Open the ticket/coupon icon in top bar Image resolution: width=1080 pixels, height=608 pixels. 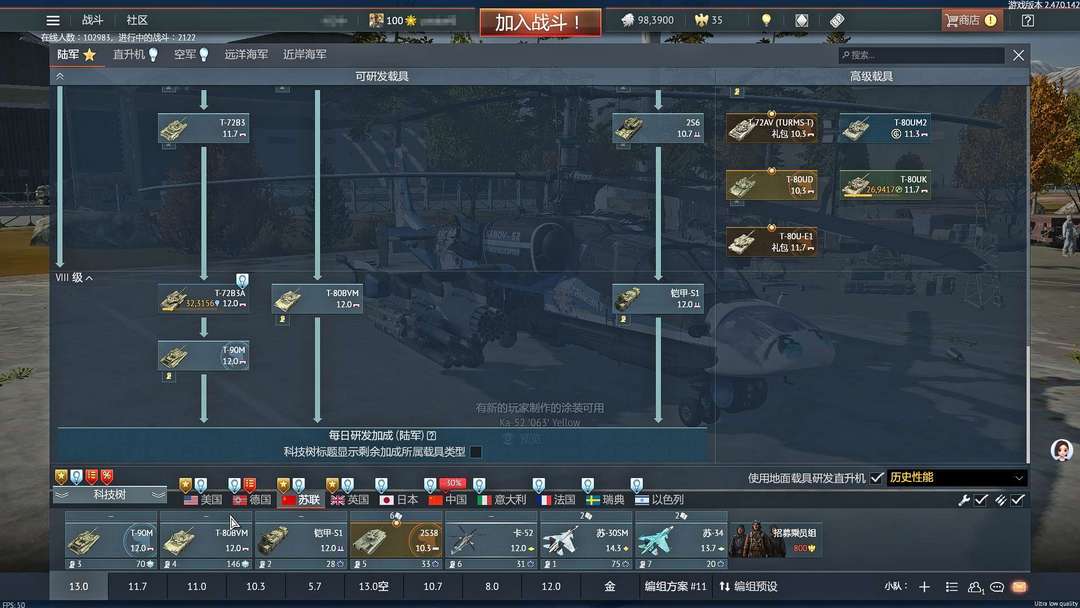tap(837, 21)
